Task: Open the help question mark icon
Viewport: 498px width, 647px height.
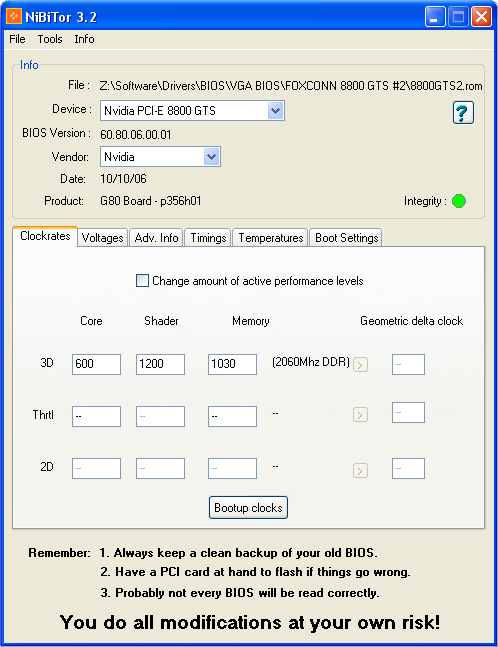Action: point(463,113)
